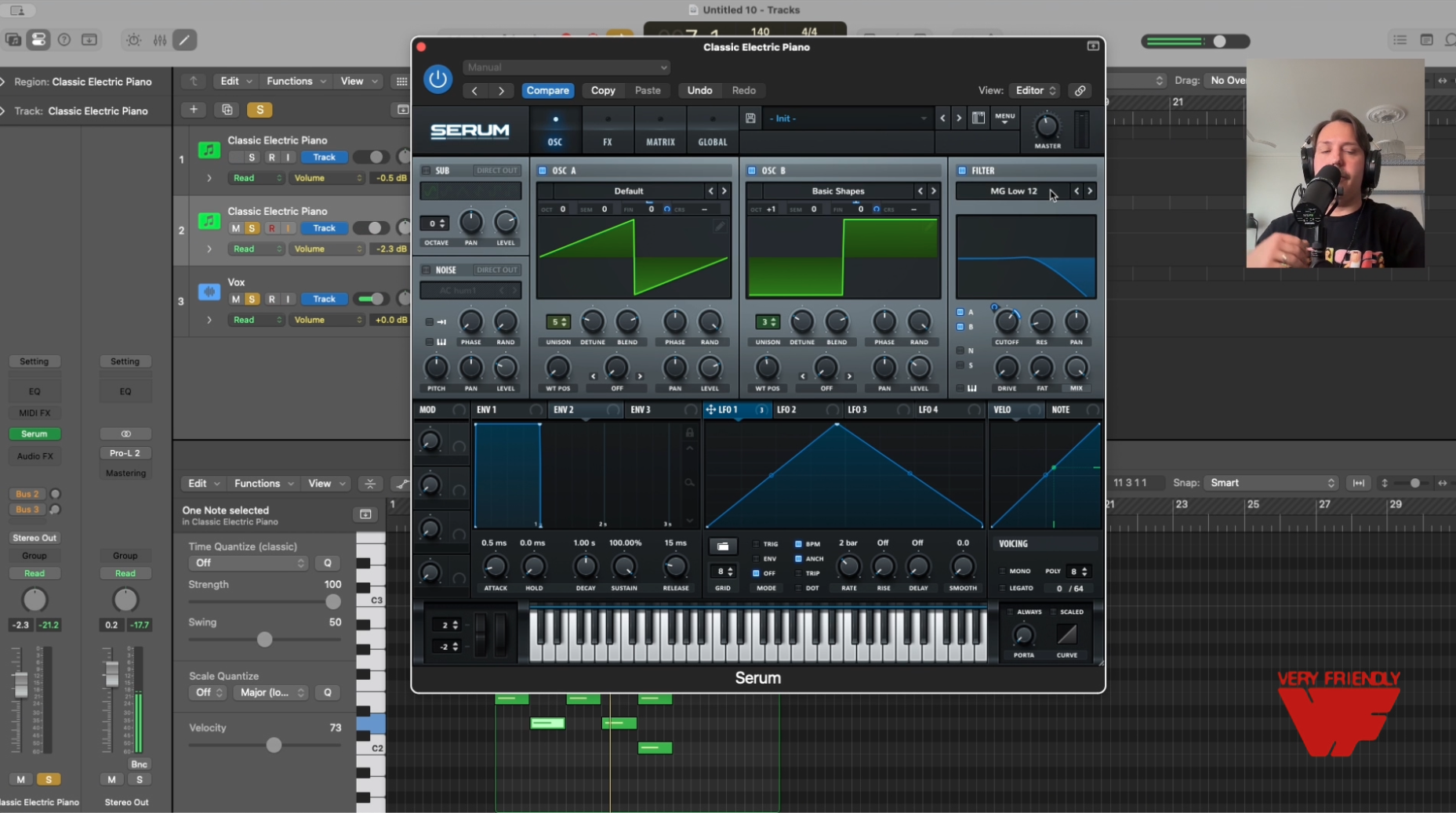Open the Manual setting dropdown
Viewport: 1456px width, 813px height.
pos(567,67)
